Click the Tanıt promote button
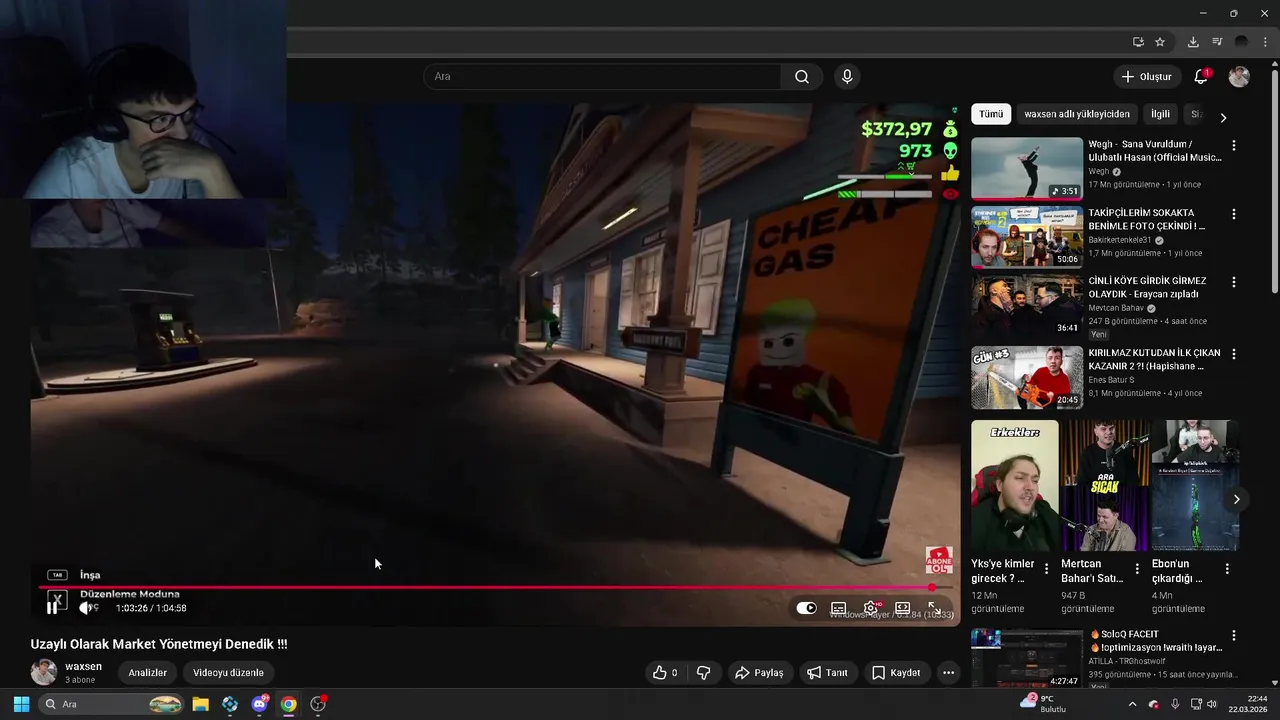The width and height of the screenshot is (1280, 720). click(x=828, y=673)
